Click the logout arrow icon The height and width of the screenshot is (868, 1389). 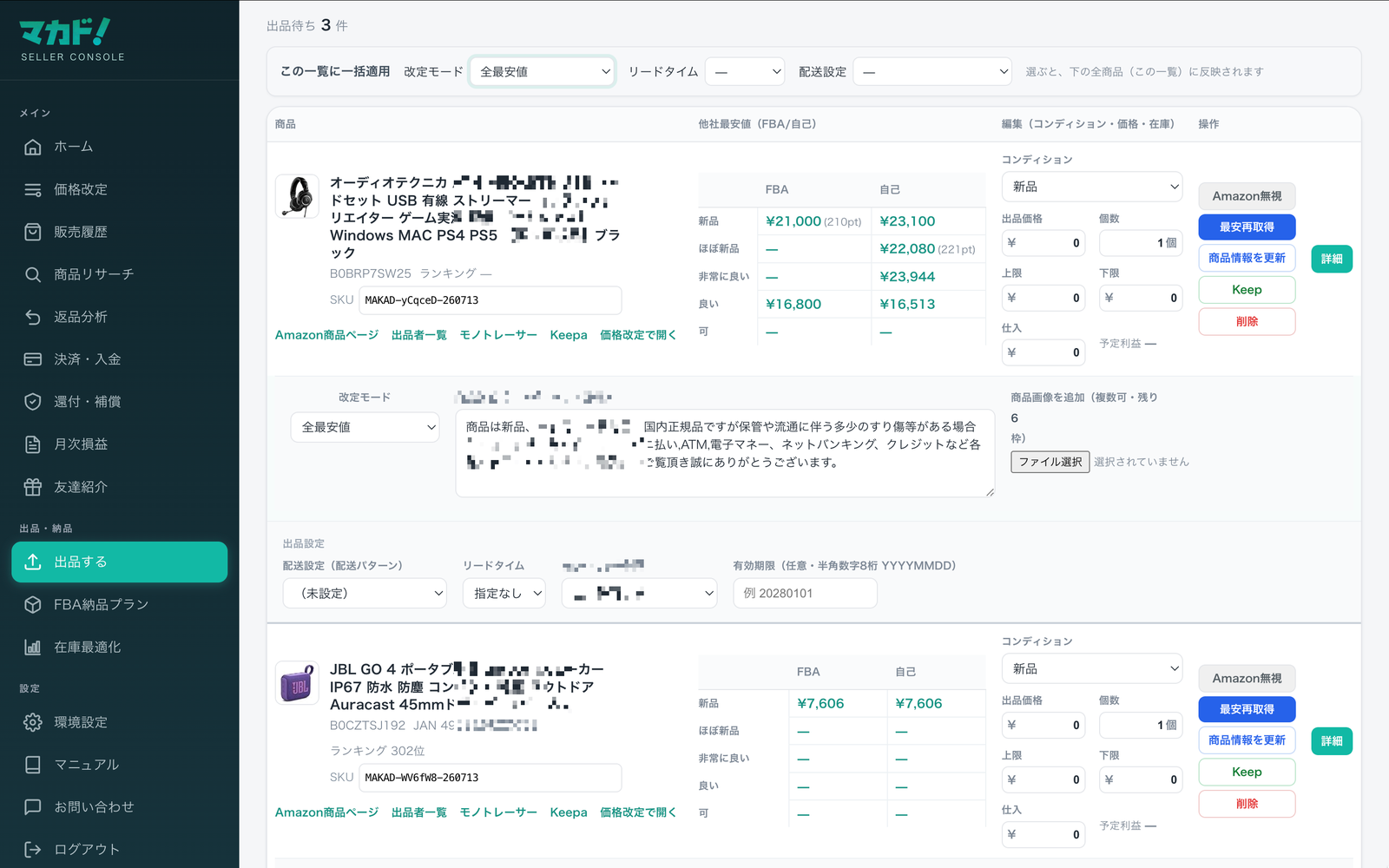coord(33,850)
